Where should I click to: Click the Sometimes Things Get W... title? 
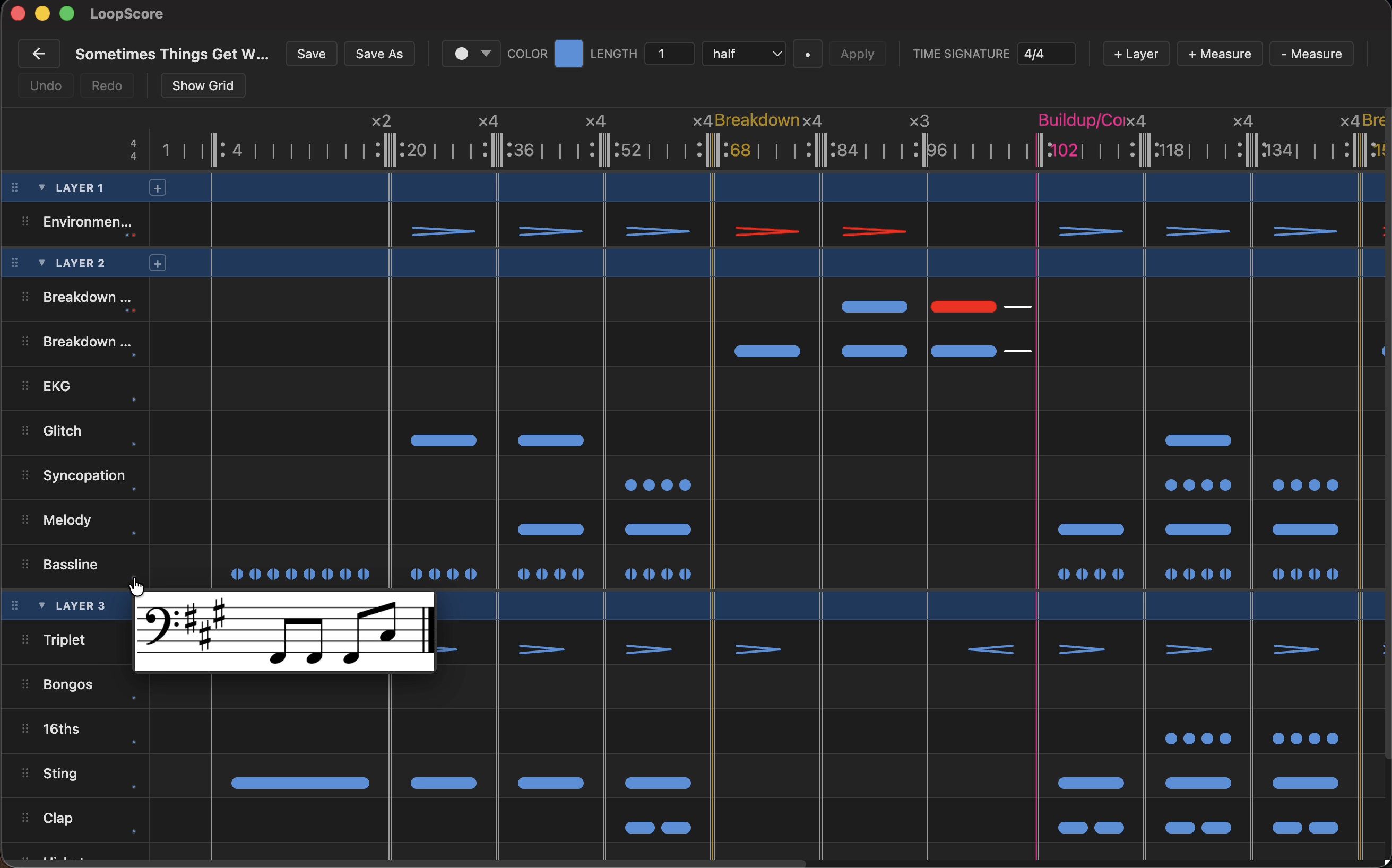(x=172, y=54)
